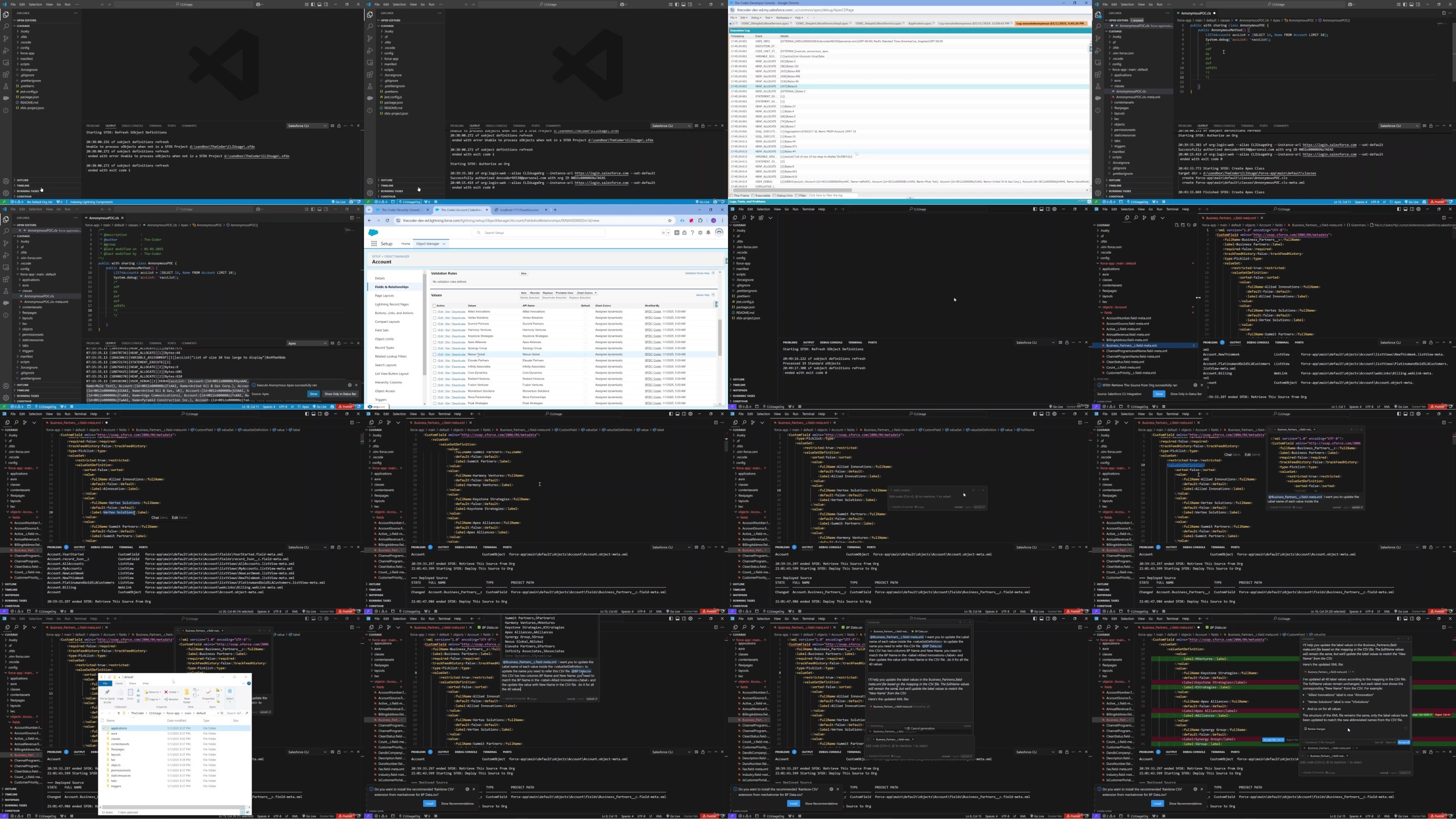1456x819 pixels.
Task: Check Executable in Developer Console
Action: (753, 196)
